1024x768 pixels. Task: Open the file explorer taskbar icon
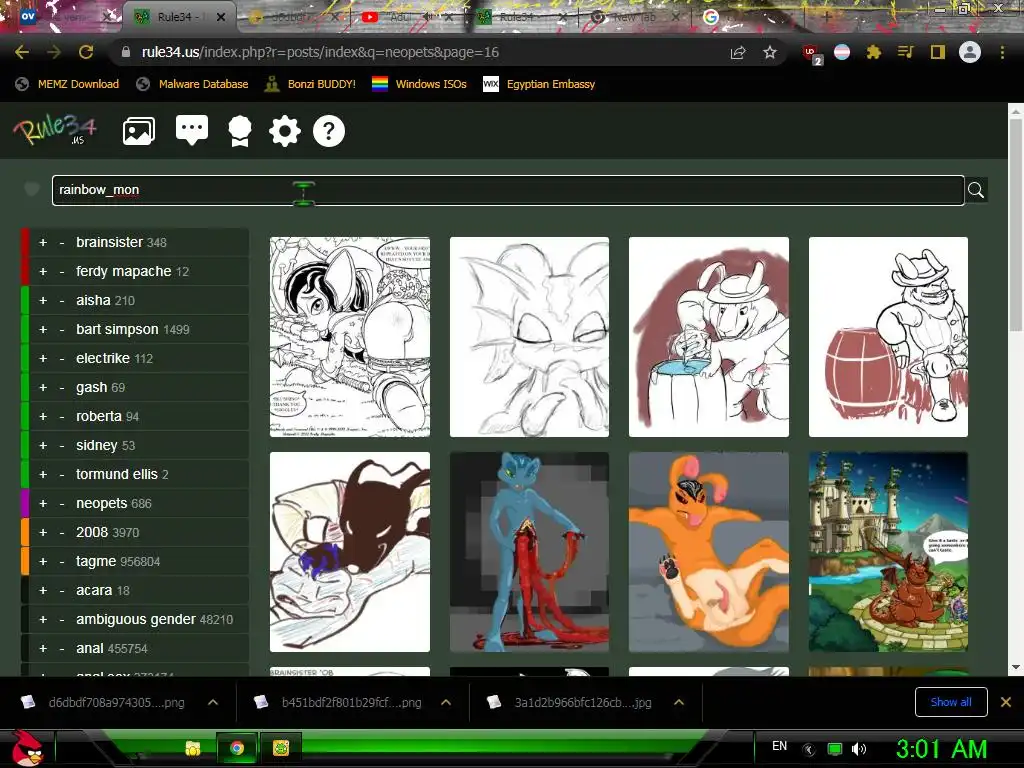click(x=193, y=748)
